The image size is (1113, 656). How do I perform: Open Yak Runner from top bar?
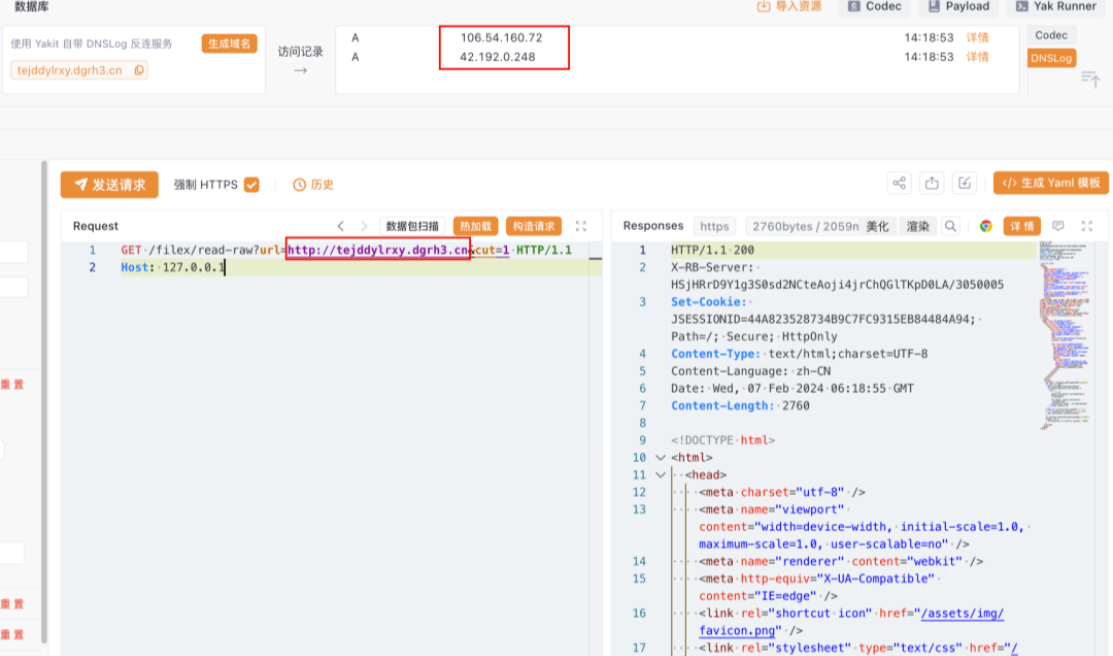coord(1056,6)
